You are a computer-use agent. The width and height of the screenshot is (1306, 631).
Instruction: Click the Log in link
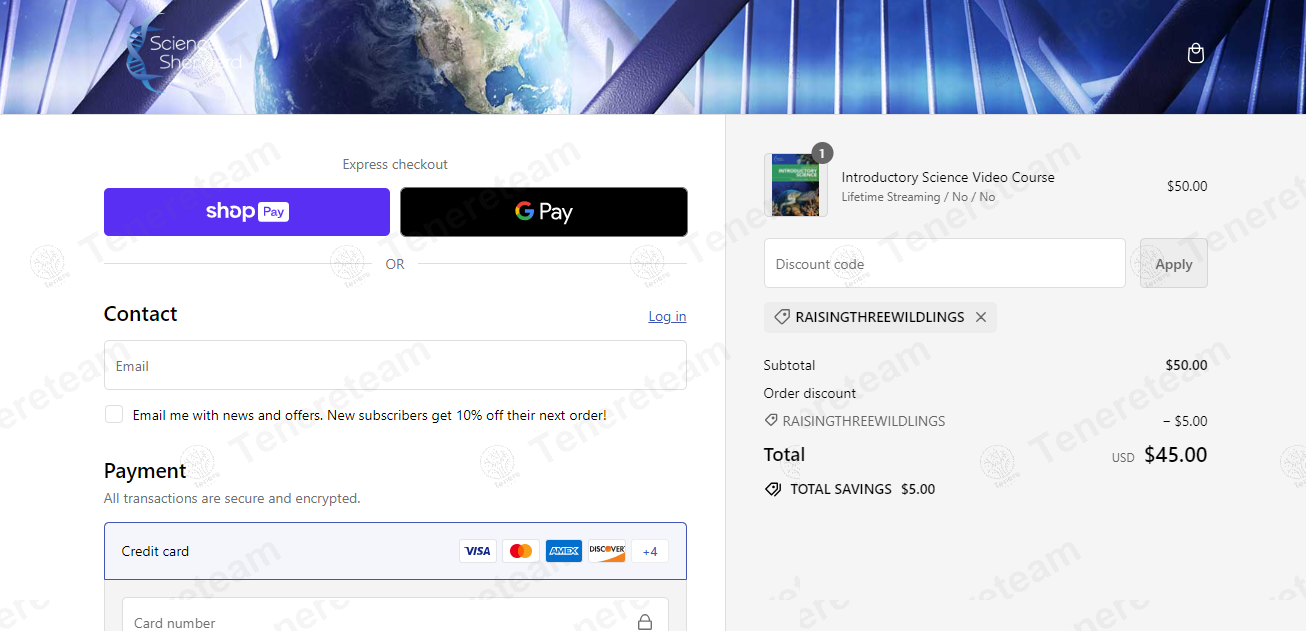point(667,316)
